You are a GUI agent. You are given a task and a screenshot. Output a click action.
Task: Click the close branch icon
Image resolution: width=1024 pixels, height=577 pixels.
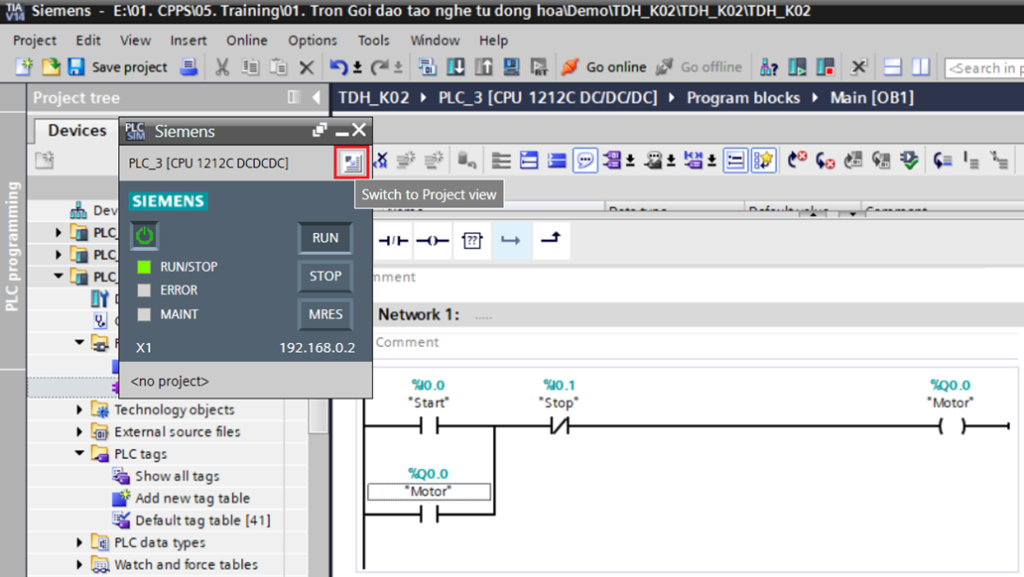pos(549,240)
